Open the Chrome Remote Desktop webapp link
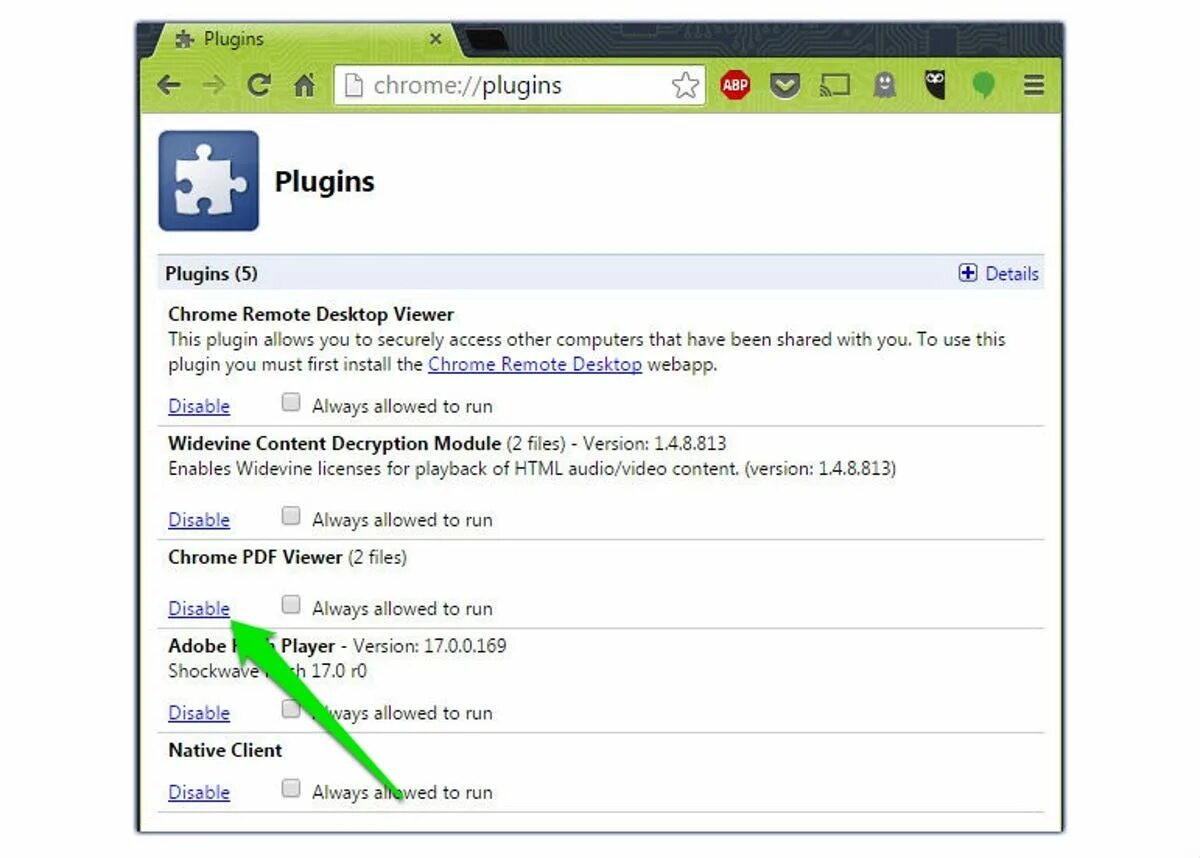The width and height of the screenshot is (1200, 858). pos(535,364)
